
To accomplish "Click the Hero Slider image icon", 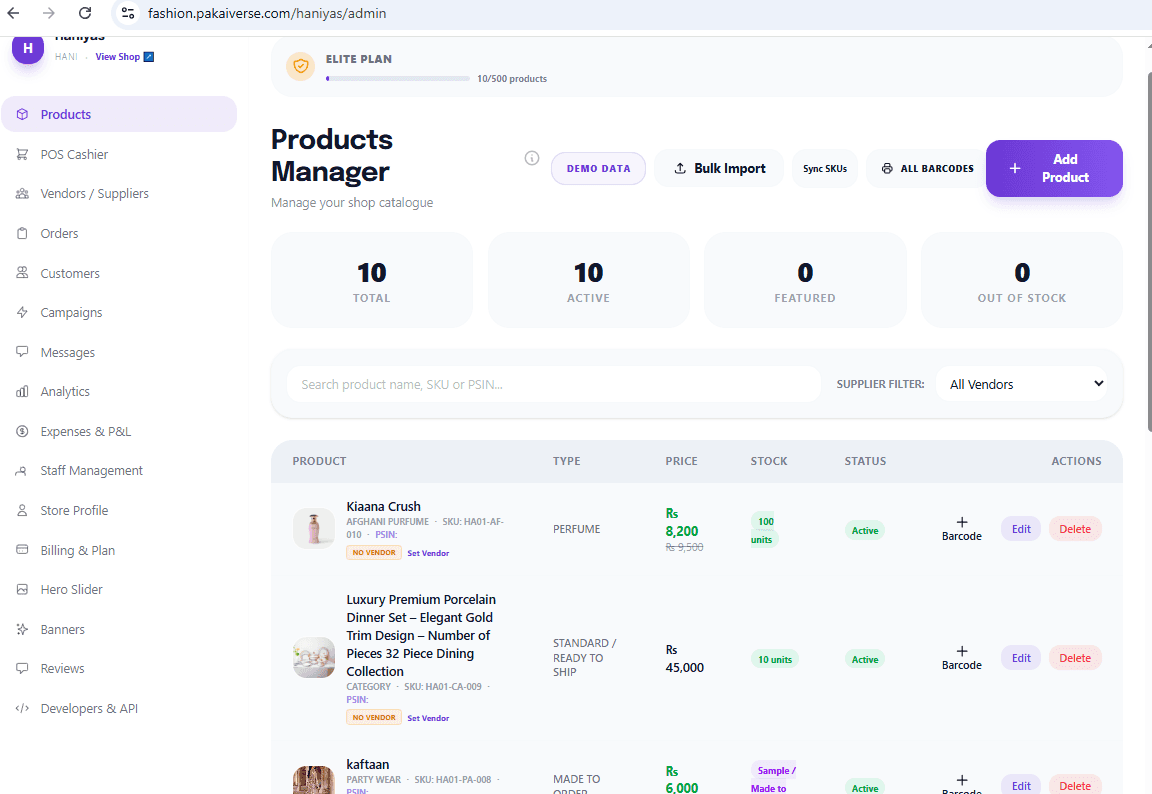I will [22, 589].
